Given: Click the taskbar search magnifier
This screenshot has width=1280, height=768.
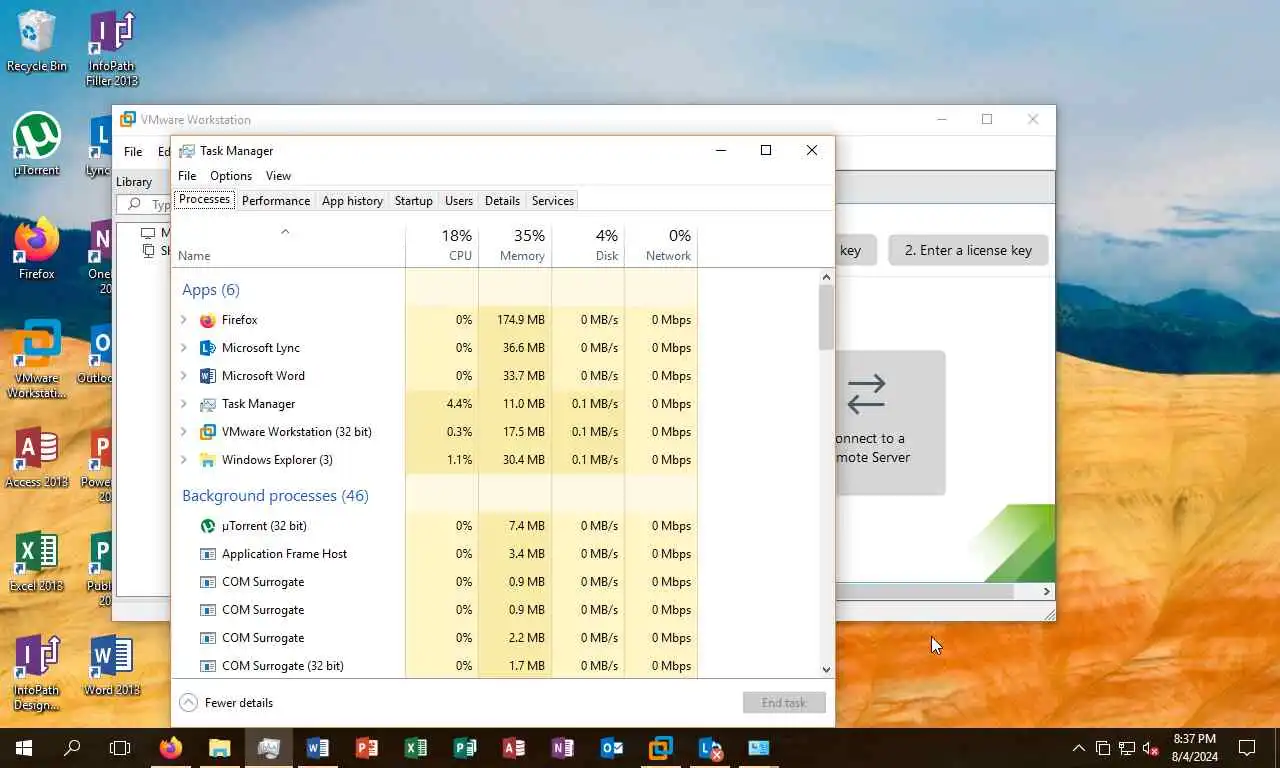Looking at the screenshot, I should (x=72, y=748).
